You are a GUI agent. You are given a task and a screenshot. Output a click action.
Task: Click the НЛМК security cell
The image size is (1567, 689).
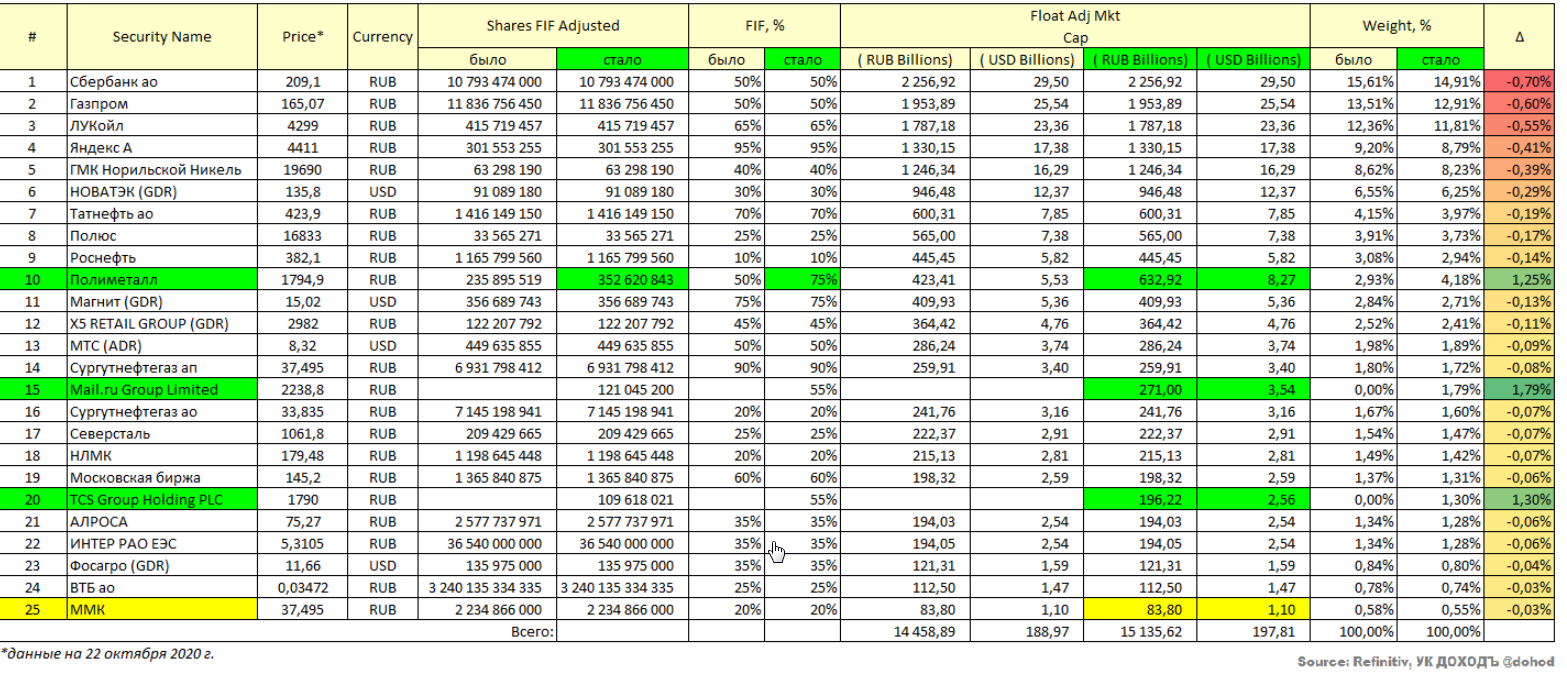pyautogui.click(x=161, y=455)
